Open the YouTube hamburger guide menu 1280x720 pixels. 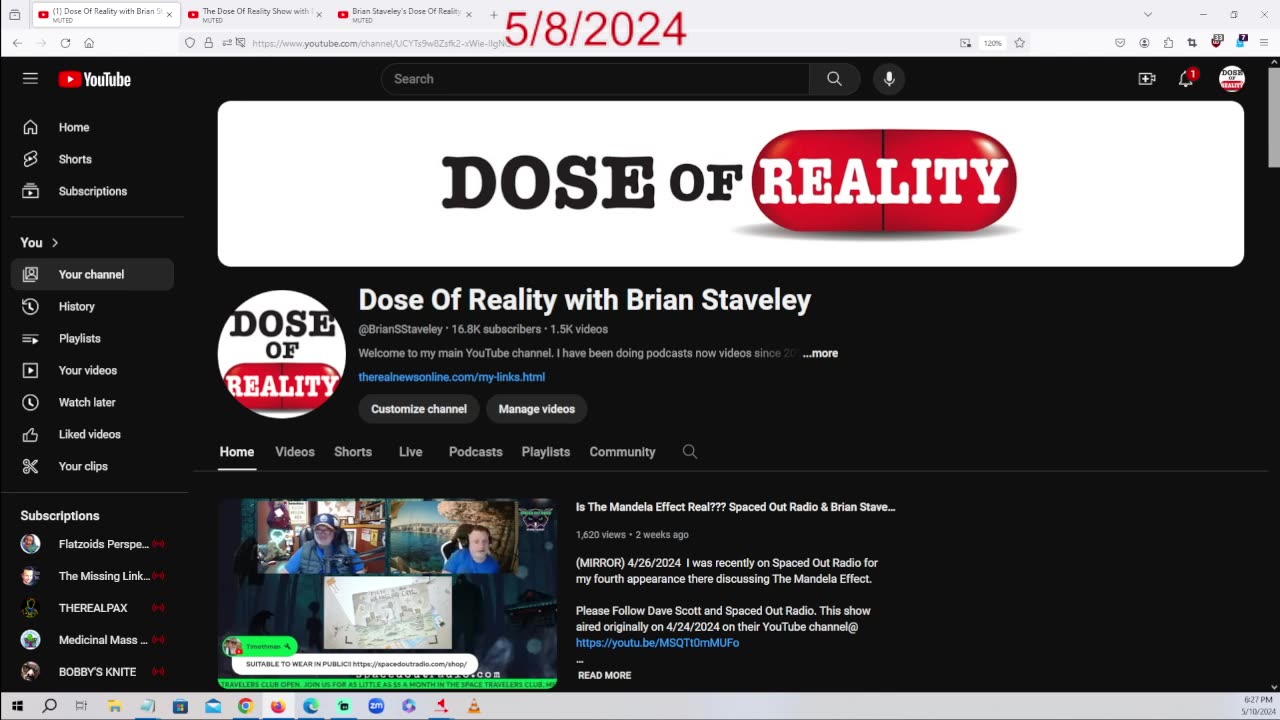(x=30, y=79)
